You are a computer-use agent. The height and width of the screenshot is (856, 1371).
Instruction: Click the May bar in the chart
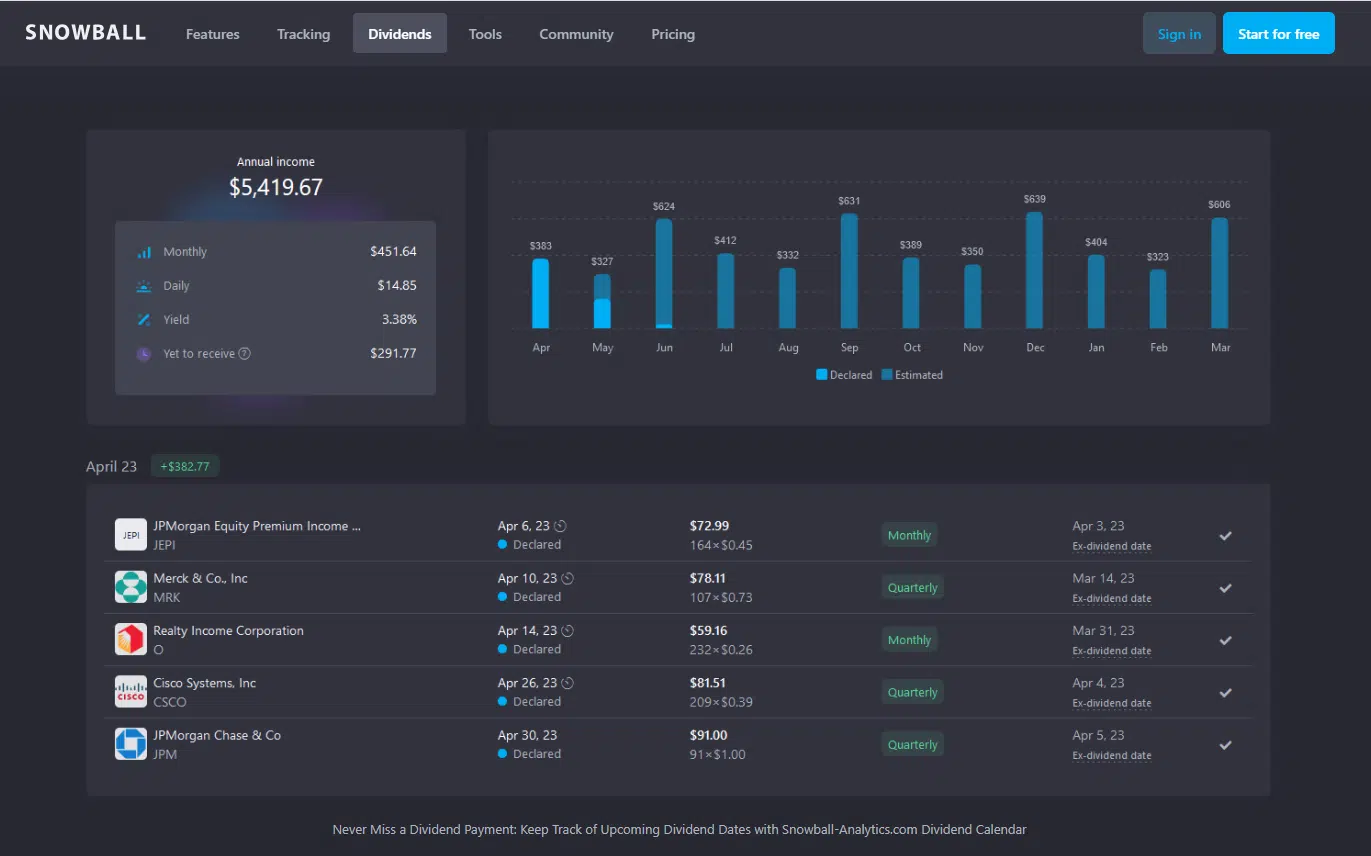tap(602, 301)
